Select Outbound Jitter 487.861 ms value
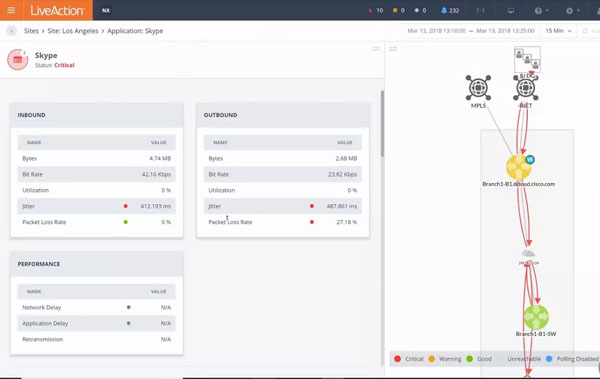600x379 pixels. tap(342, 206)
